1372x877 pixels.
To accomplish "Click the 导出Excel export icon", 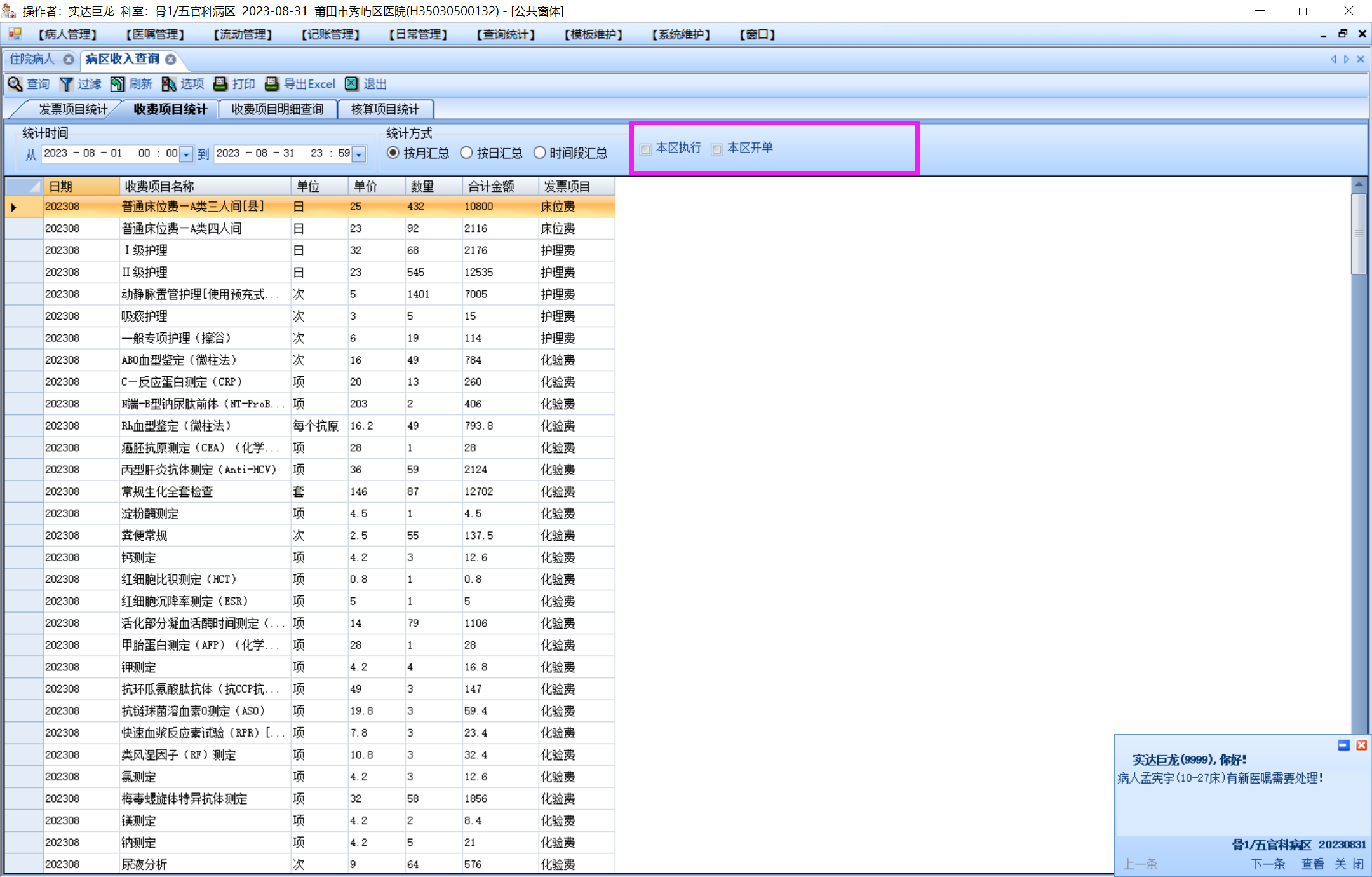I will [x=272, y=84].
